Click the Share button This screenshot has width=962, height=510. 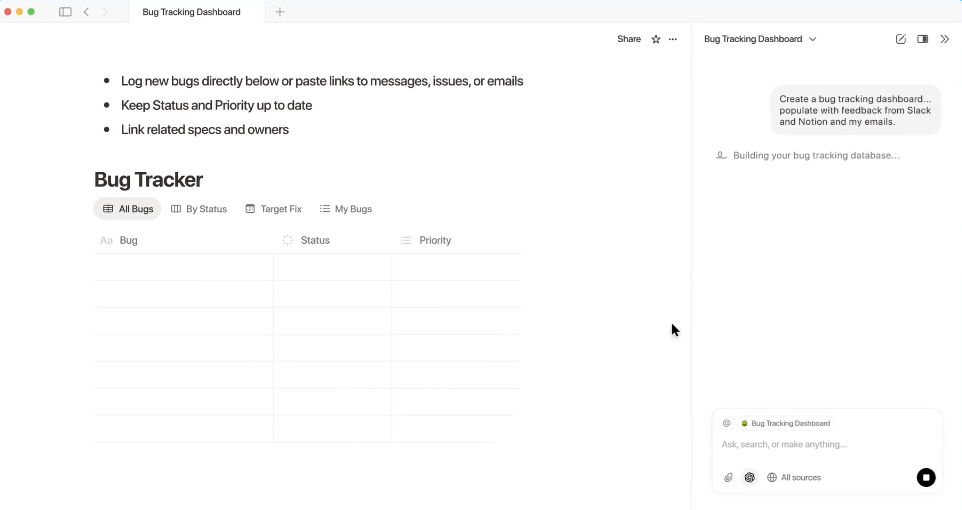[x=629, y=39]
